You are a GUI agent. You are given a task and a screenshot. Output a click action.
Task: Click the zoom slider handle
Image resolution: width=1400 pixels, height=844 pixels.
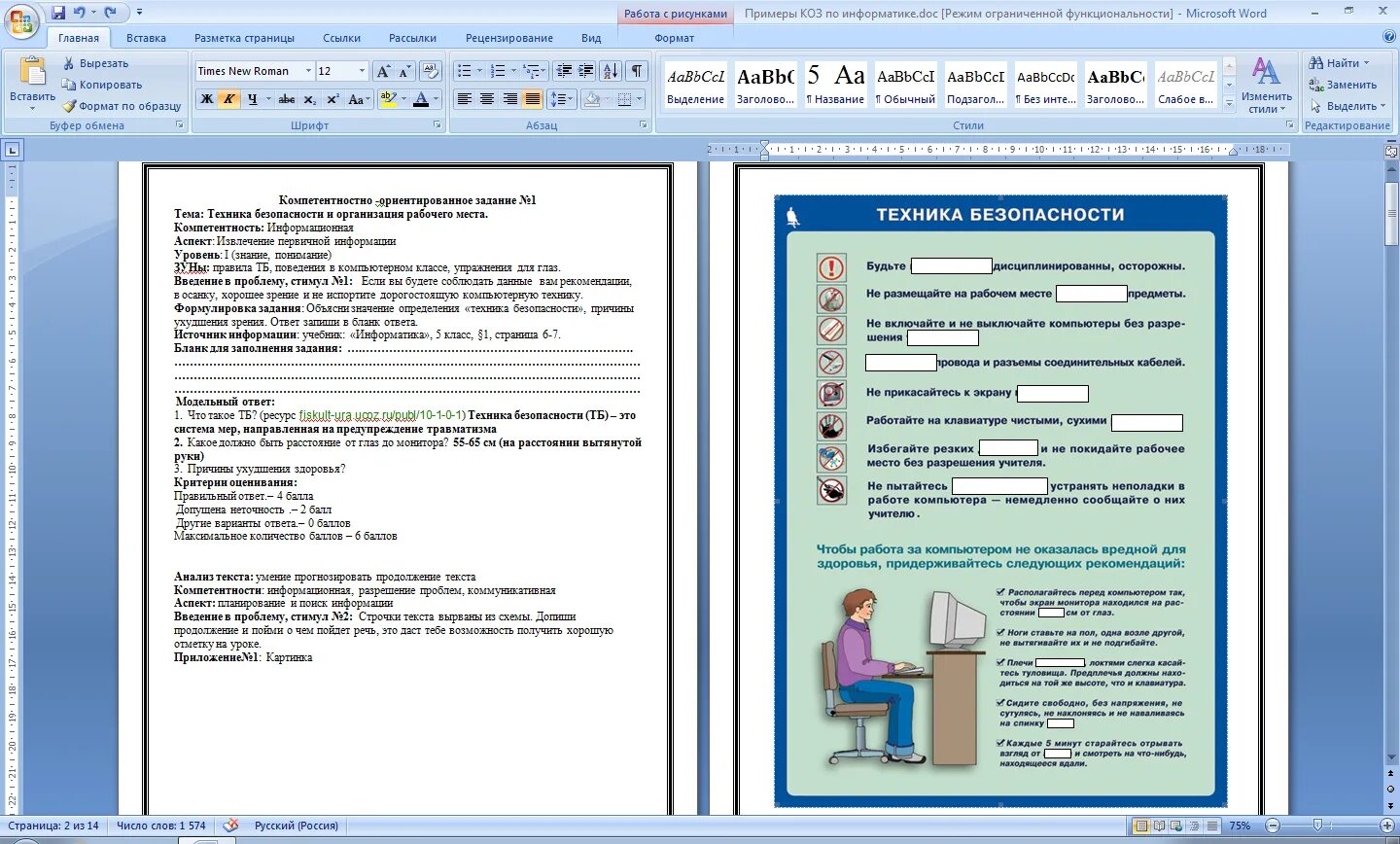1317,826
